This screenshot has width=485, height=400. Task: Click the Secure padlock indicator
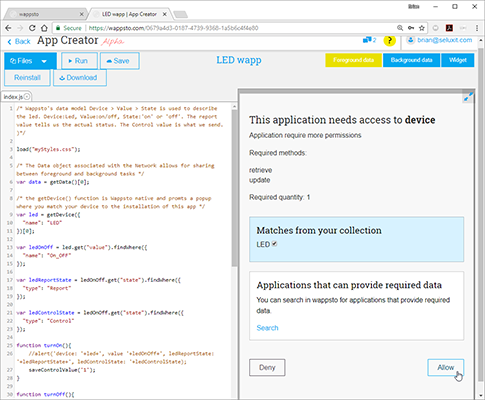tap(68, 28)
